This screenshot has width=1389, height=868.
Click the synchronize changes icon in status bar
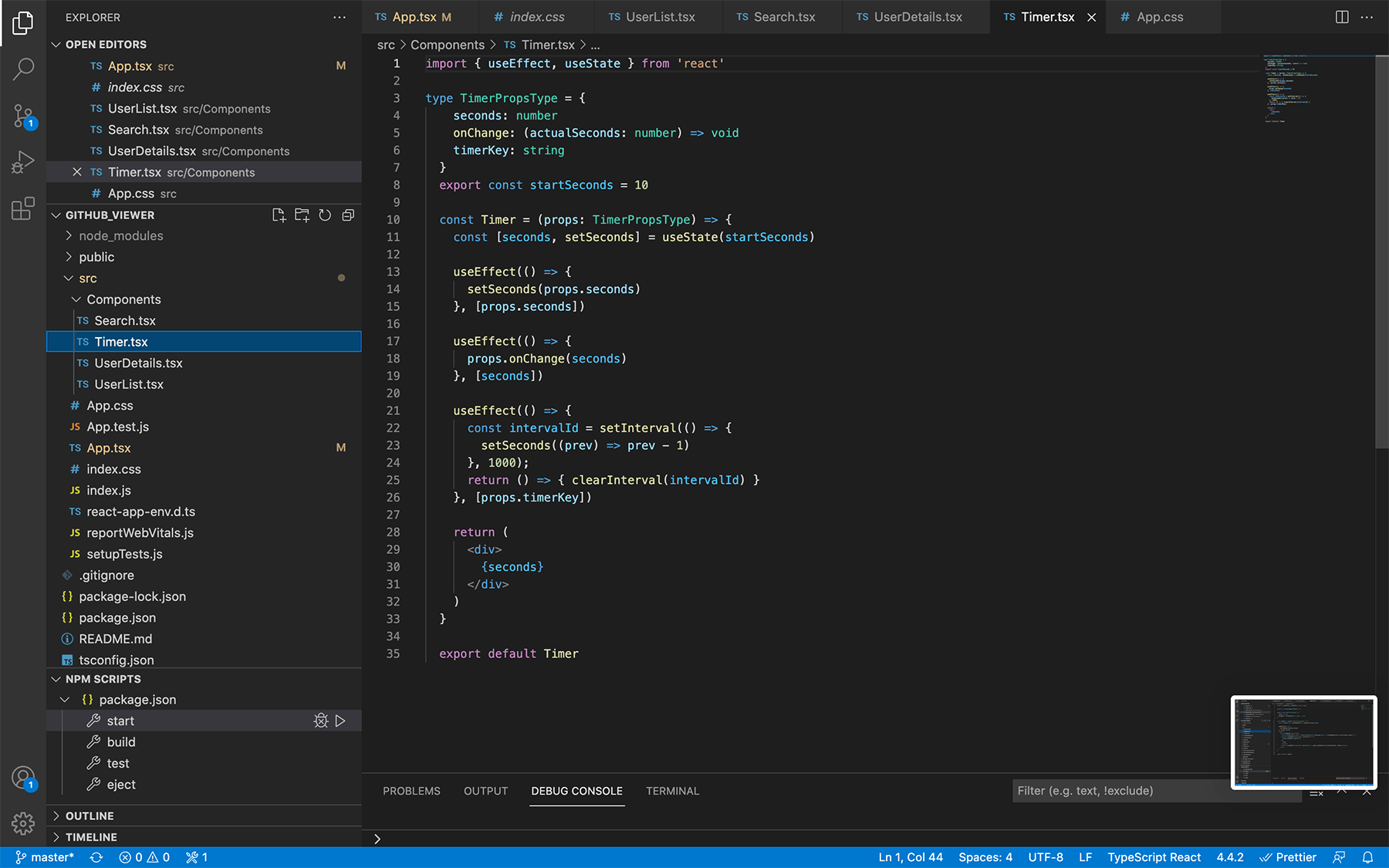(x=96, y=857)
